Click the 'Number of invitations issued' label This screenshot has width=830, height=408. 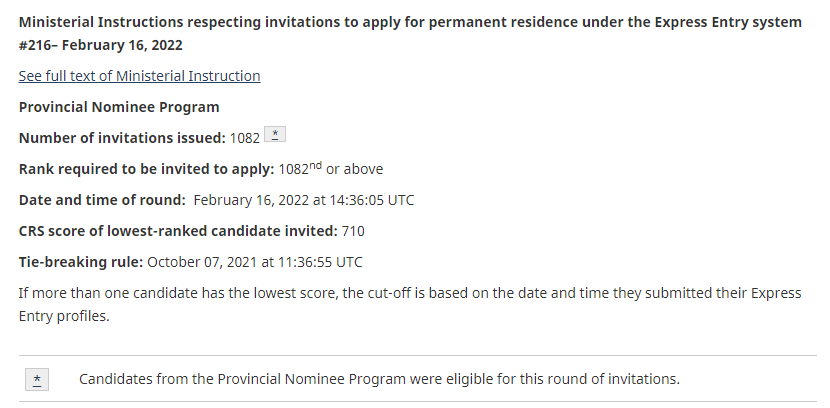[x=122, y=138]
